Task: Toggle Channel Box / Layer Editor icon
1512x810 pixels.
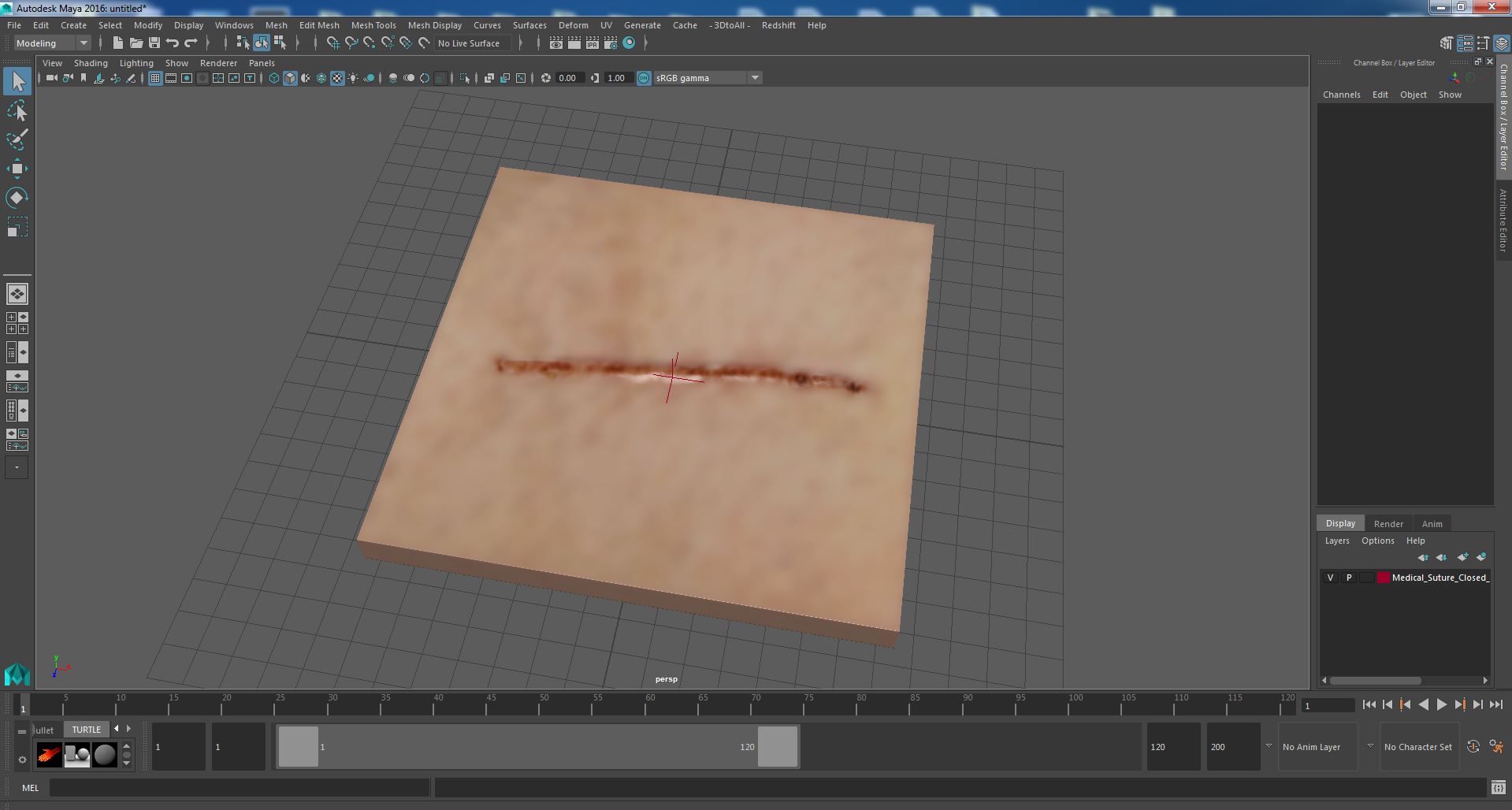Action: tap(1502, 43)
